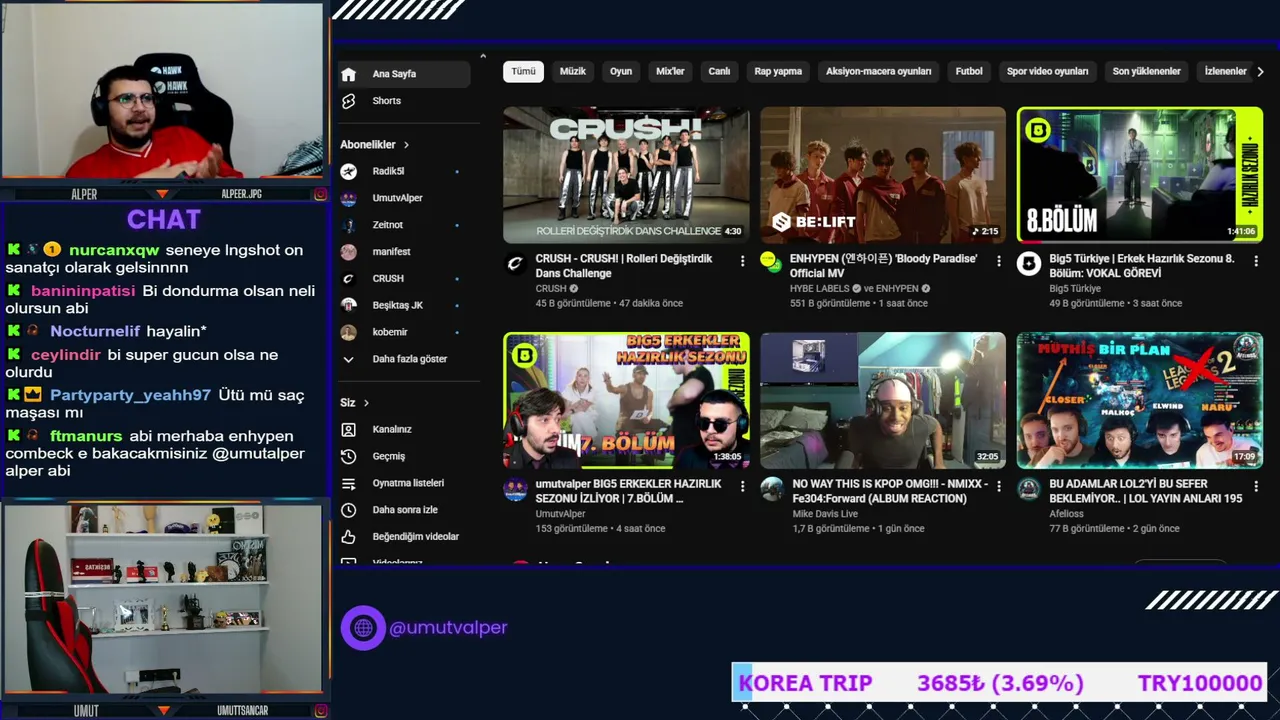Open Oynatma listeleri in the sidebar
The height and width of the screenshot is (720, 1280).
[404, 483]
